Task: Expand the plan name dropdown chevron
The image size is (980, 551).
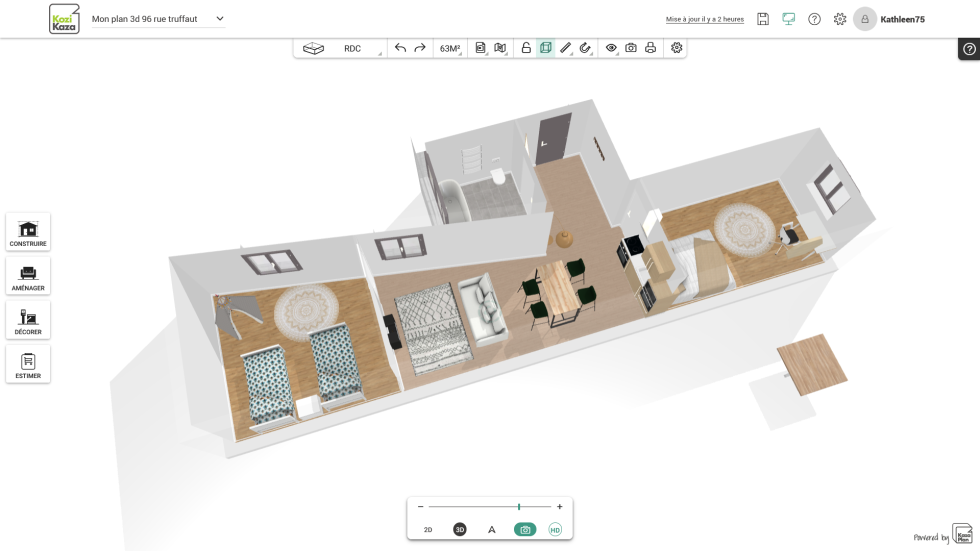Action: point(220,19)
